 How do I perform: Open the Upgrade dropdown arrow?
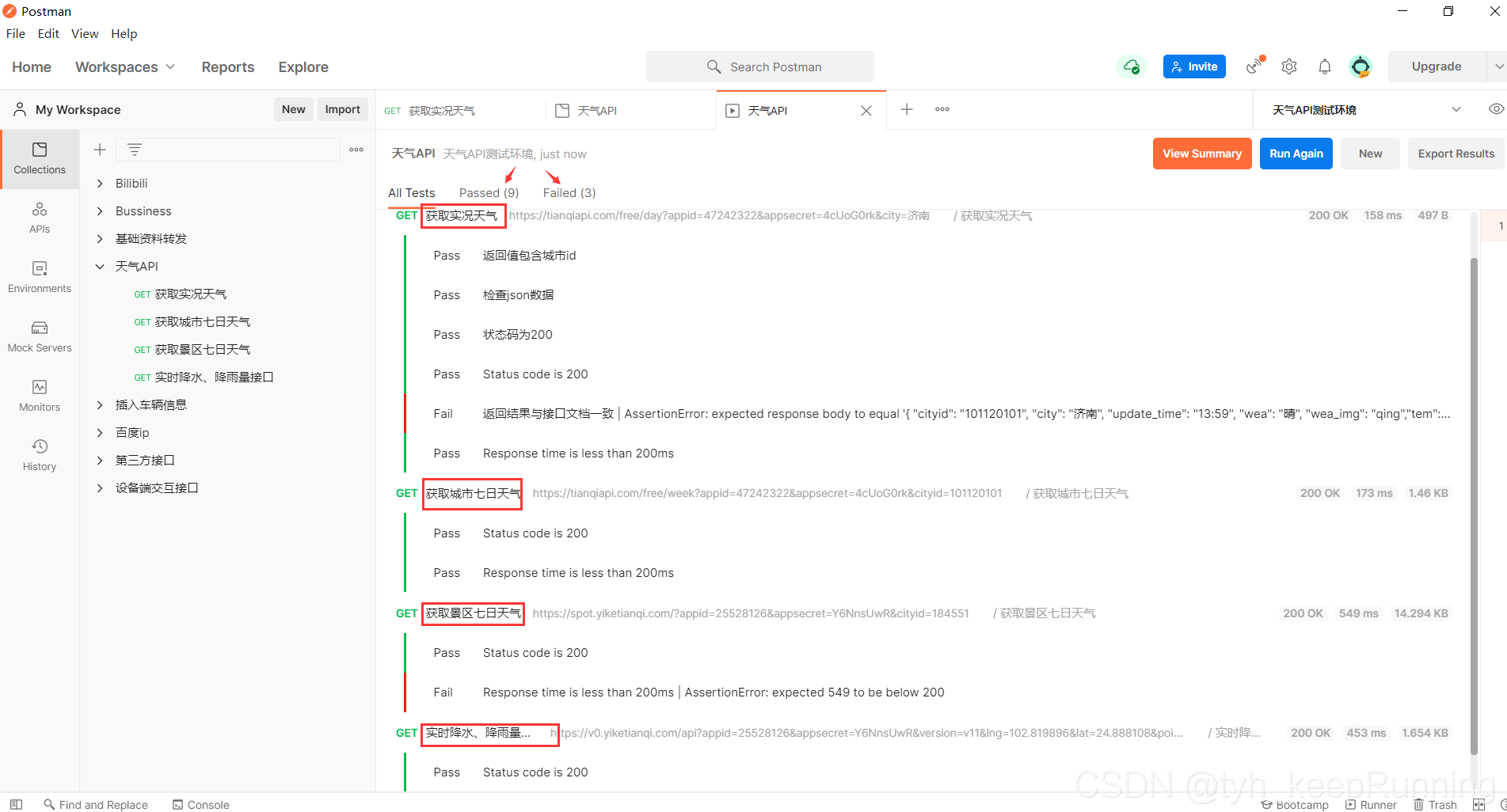[1497, 66]
